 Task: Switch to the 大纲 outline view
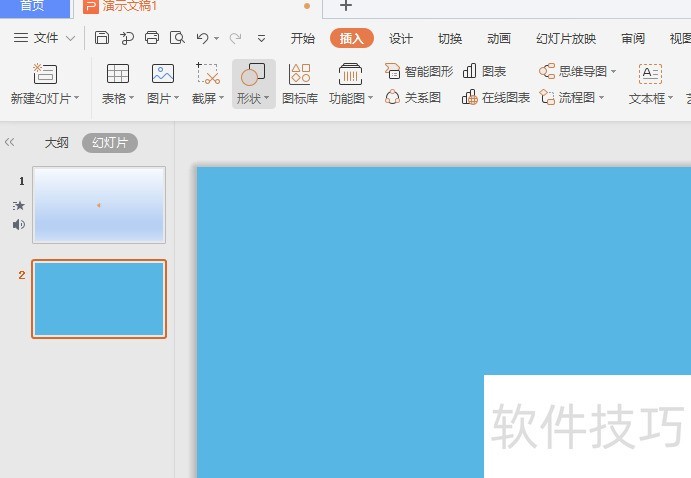pyautogui.click(x=56, y=143)
